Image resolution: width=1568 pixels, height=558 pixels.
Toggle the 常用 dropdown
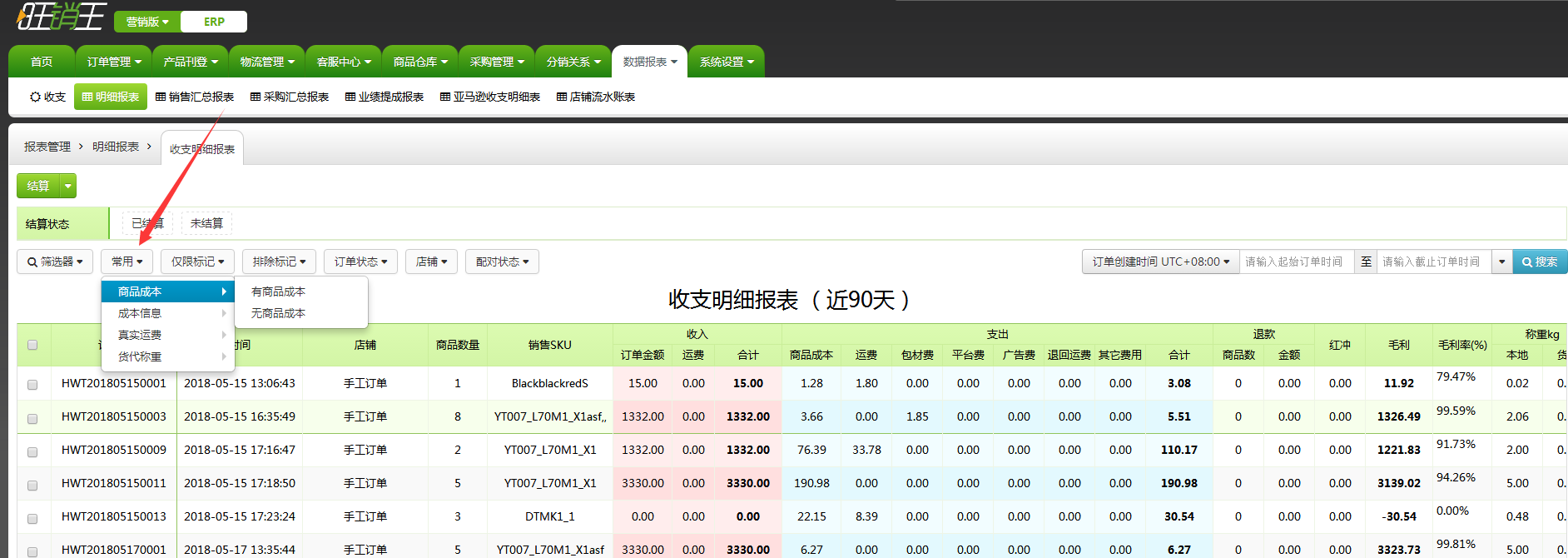coord(127,262)
